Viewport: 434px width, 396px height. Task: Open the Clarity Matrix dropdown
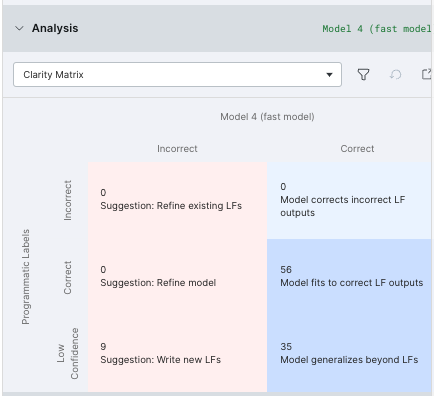177,74
